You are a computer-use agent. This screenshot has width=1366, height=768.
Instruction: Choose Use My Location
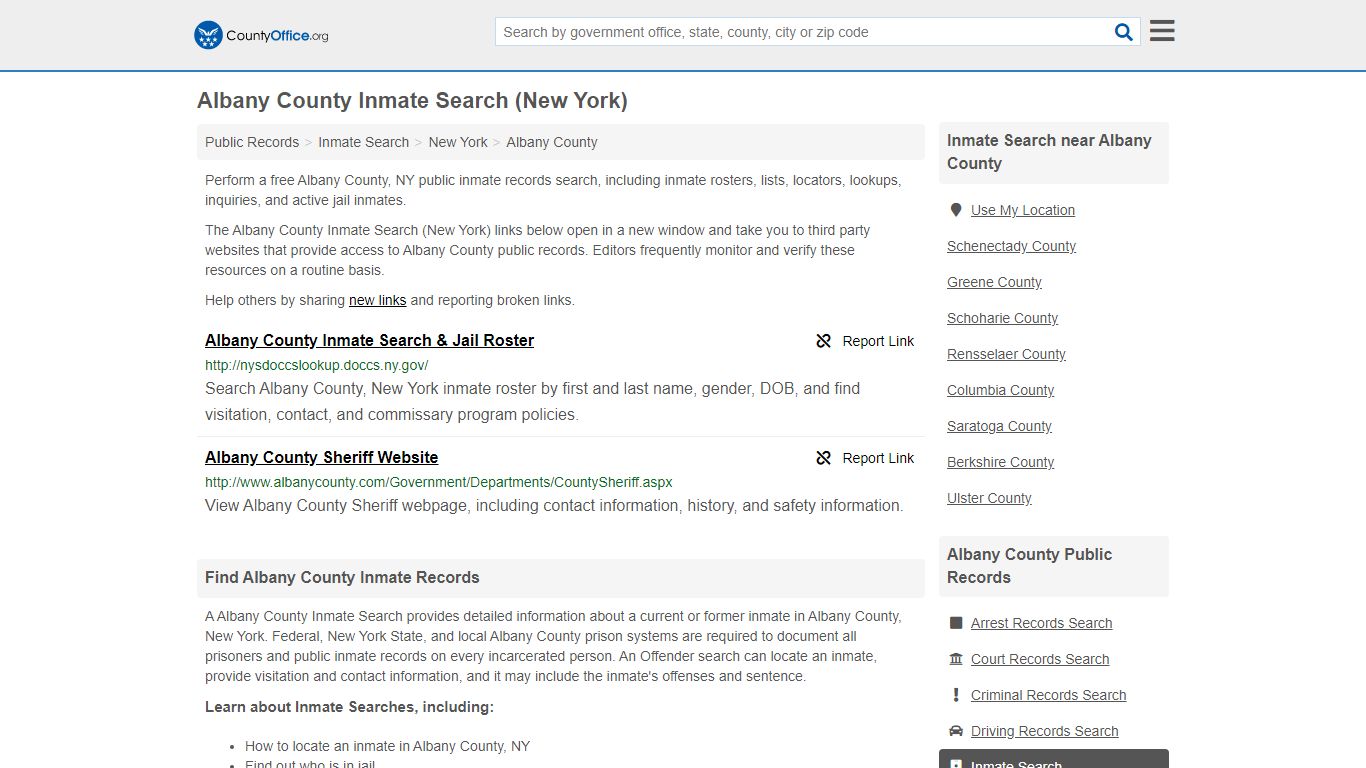point(1022,210)
